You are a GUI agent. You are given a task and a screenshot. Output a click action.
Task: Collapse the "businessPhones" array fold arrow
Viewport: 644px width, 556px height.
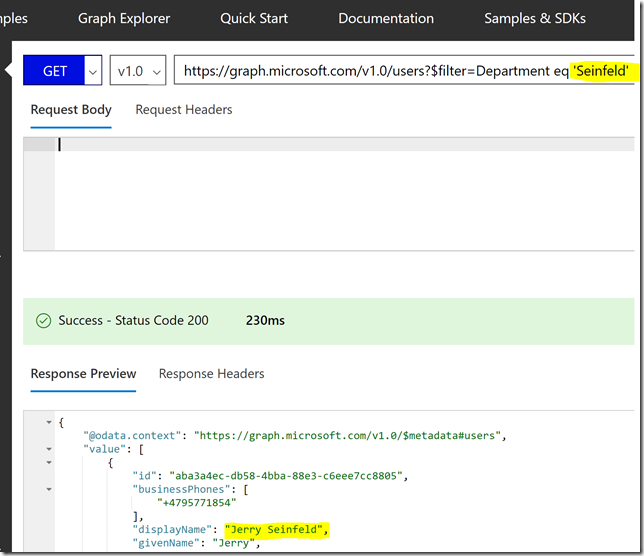49,489
